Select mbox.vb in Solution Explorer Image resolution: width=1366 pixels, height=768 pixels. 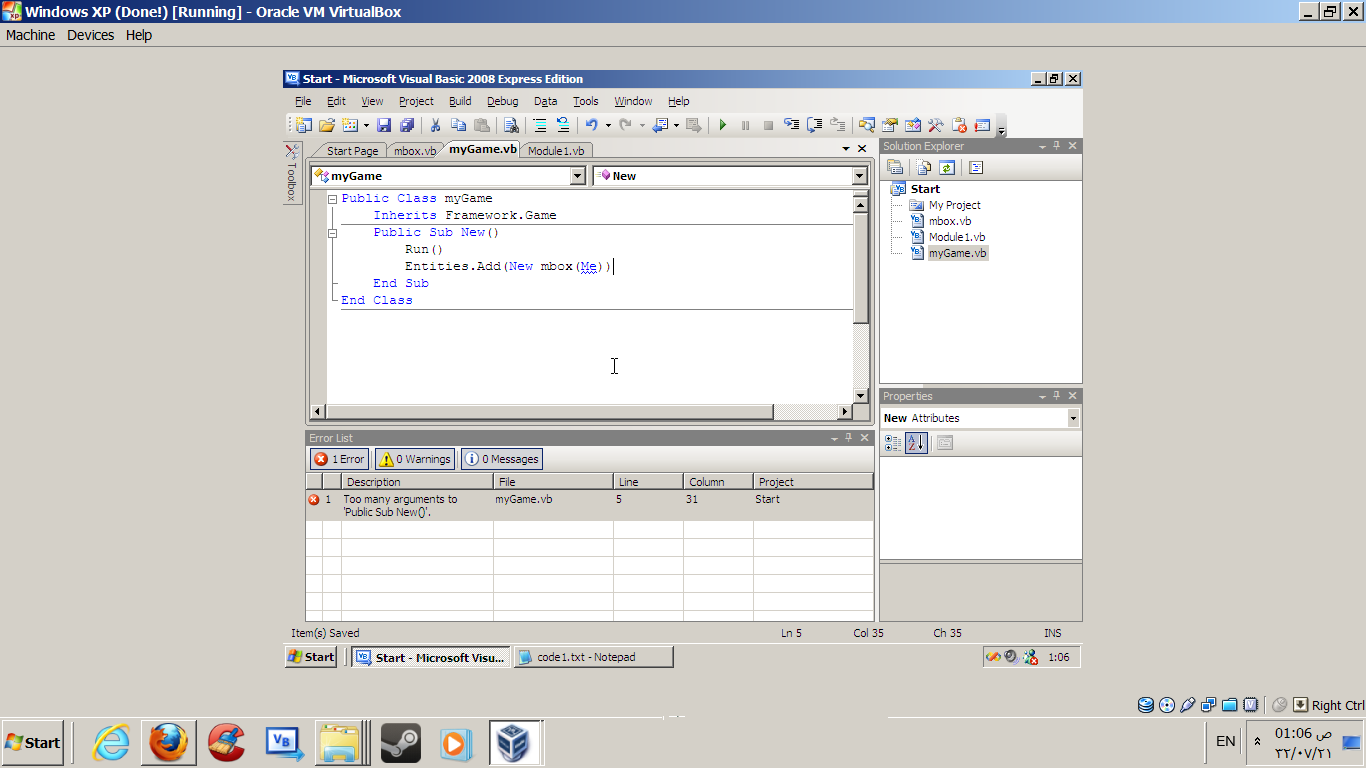[x=949, y=221]
